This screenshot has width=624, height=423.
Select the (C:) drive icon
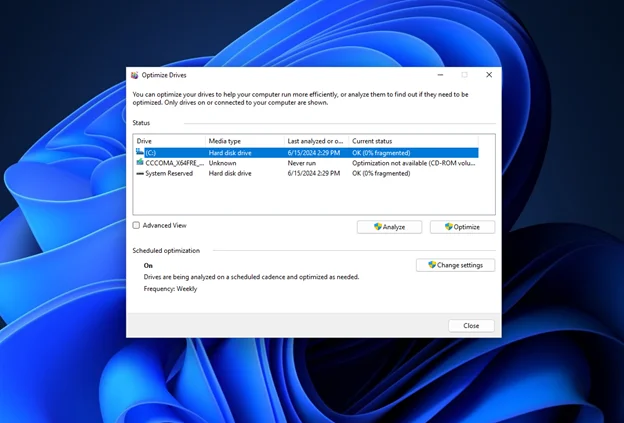coord(140,152)
